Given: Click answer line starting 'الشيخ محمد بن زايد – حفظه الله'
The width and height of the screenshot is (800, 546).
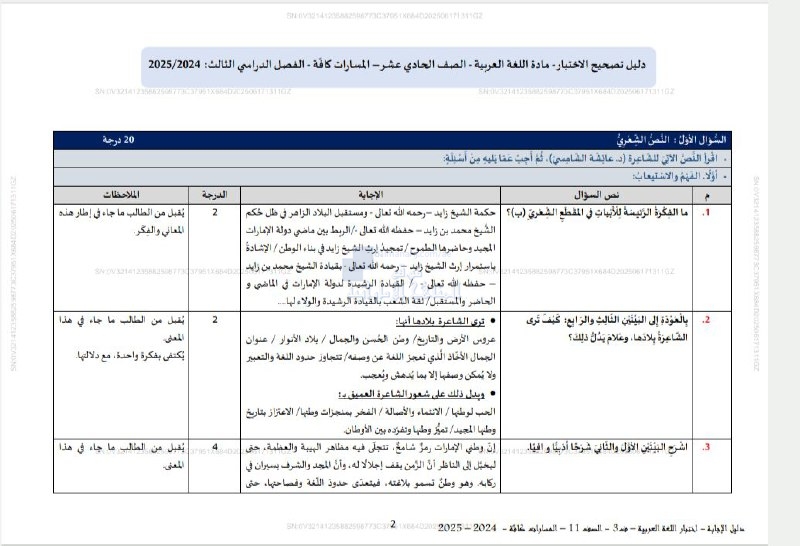Looking at the screenshot, I should coord(370,231).
